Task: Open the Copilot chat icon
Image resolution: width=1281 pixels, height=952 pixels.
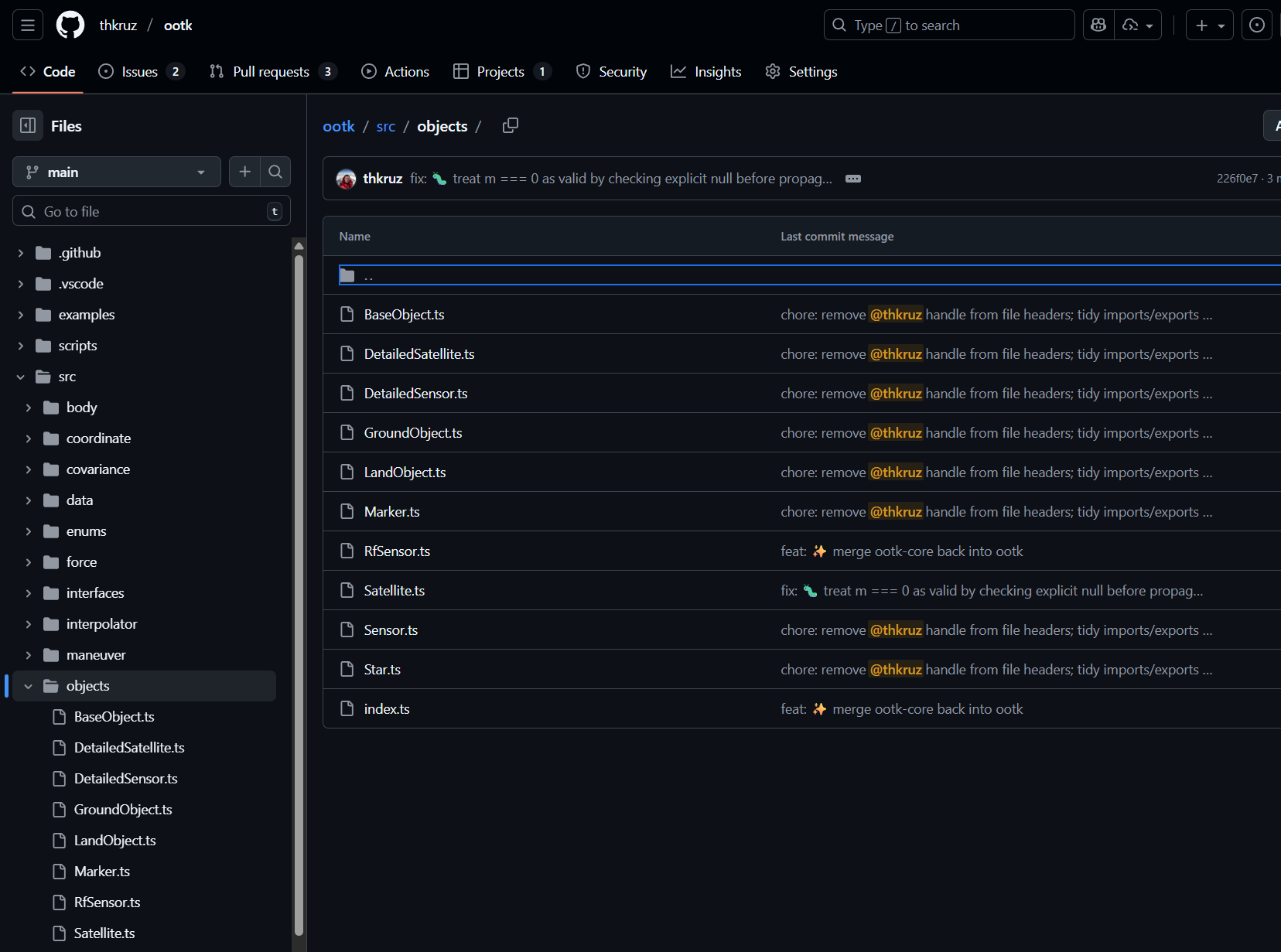Action: [x=1098, y=26]
